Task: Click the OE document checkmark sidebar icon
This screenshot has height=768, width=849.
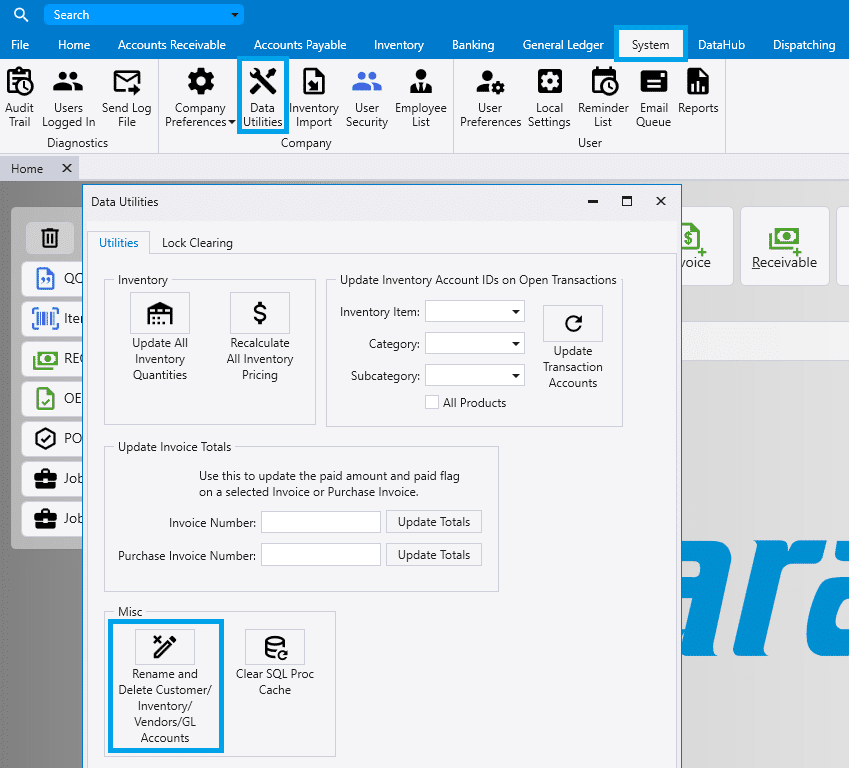Action: tap(45, 399)
